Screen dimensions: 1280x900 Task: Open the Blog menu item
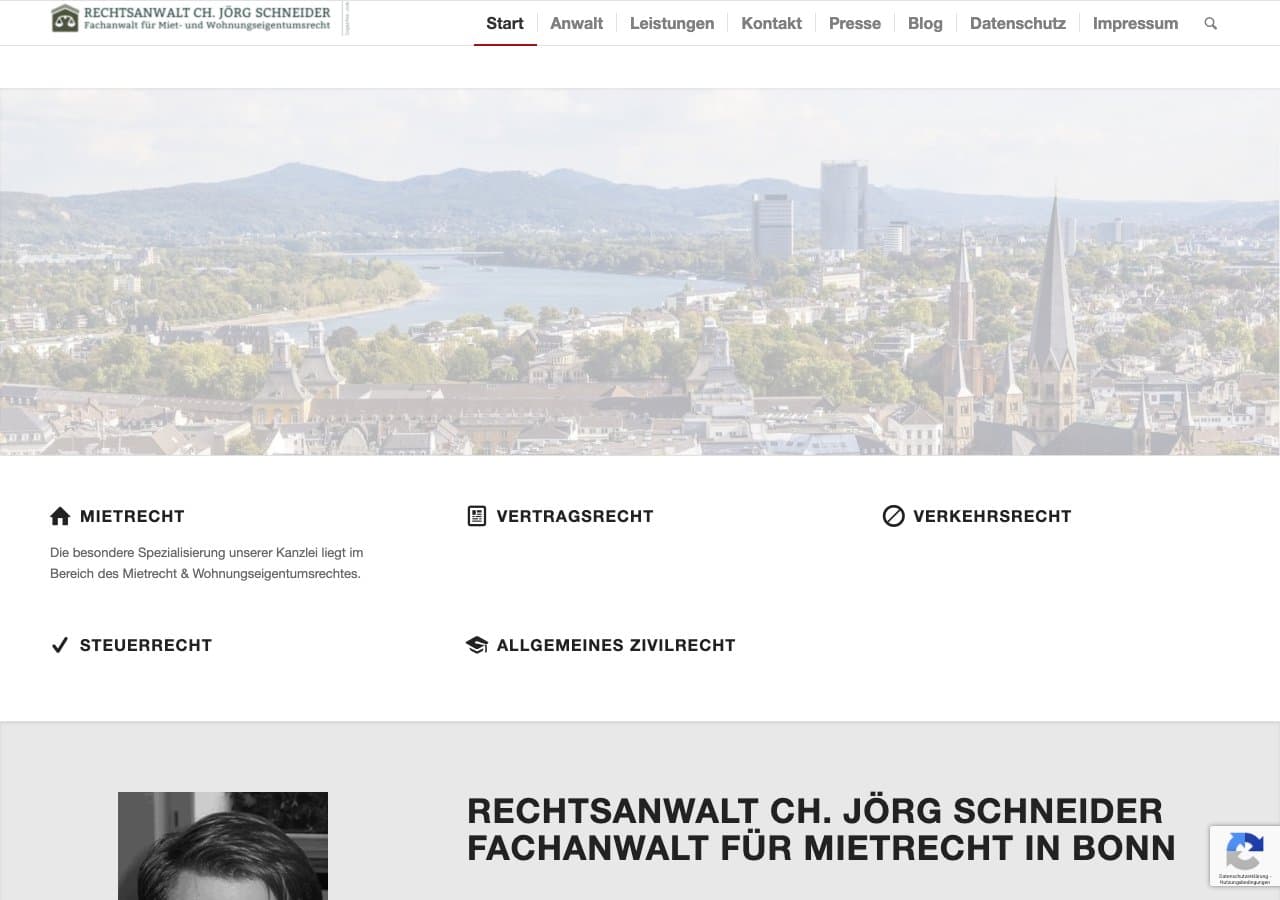point(924,23)
